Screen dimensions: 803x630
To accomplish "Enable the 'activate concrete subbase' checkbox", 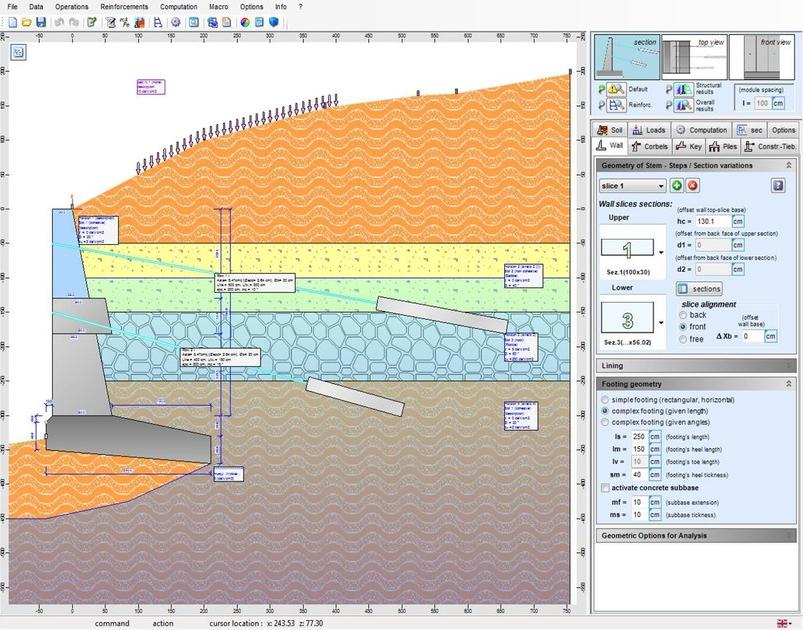I will [605, 487].
